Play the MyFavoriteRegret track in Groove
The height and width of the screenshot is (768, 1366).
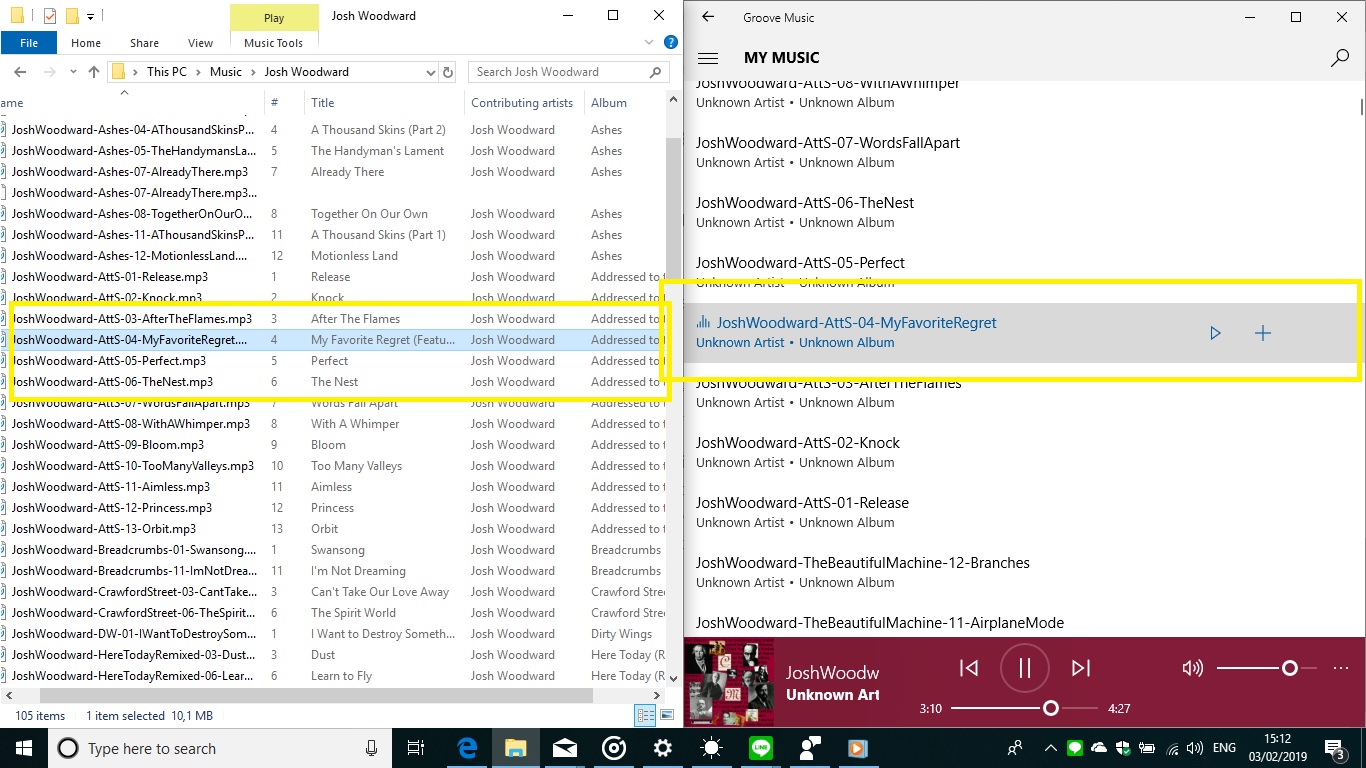1215,333
